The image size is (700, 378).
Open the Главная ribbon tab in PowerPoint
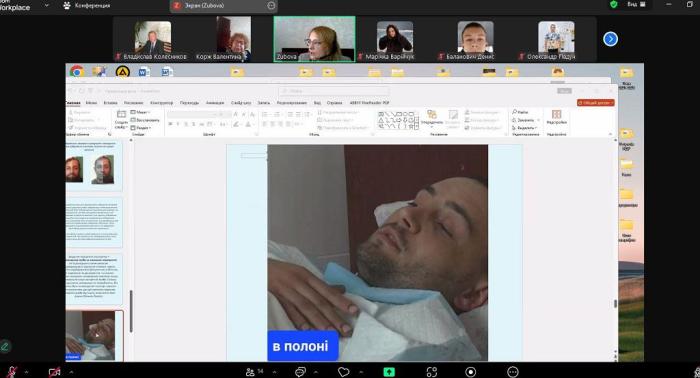(73, 103)
